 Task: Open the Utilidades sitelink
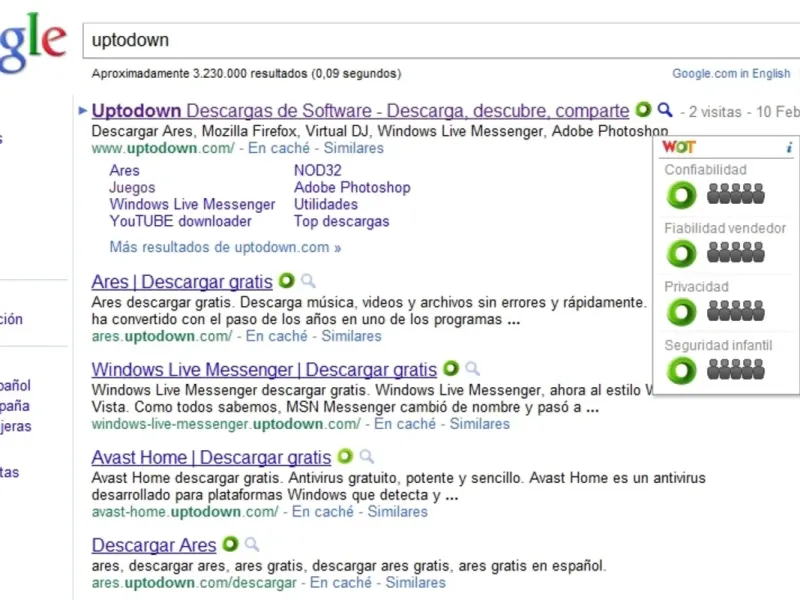(x=326, y=205)
